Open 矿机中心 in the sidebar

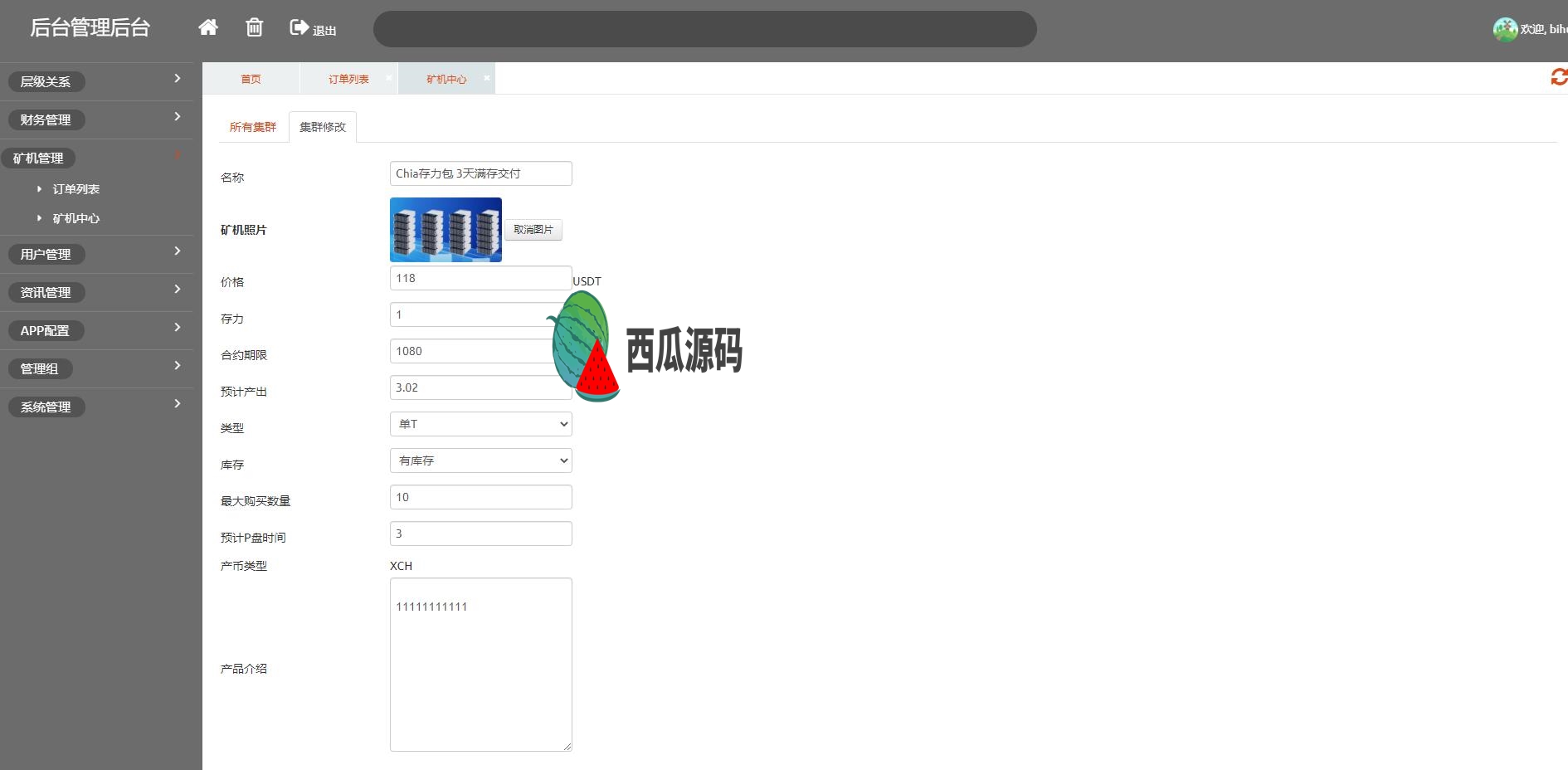[75, 218]
